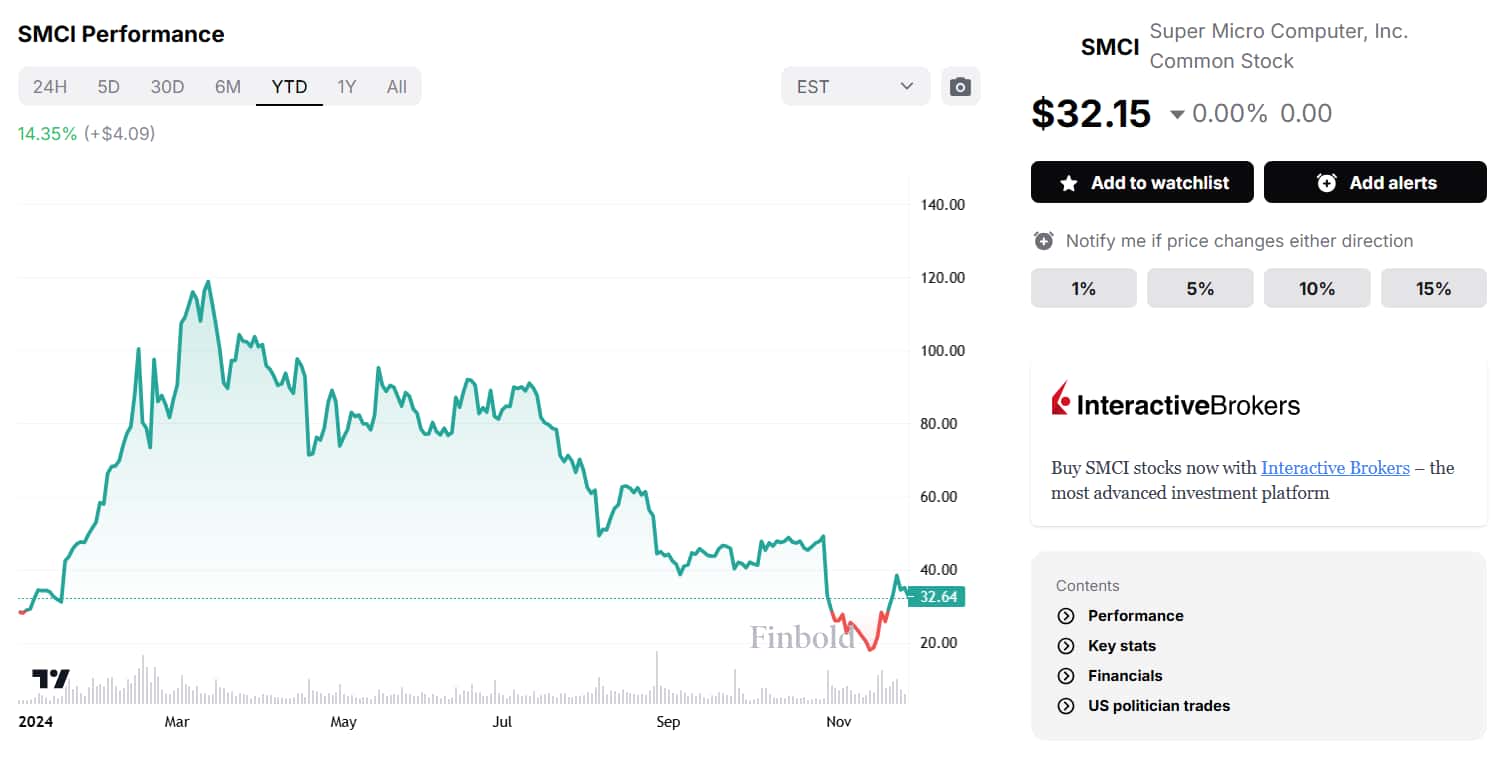Open the EST timezone dropdown
Image resolution: width=1507 pixels, height=759 pixels.
point(855,87)
